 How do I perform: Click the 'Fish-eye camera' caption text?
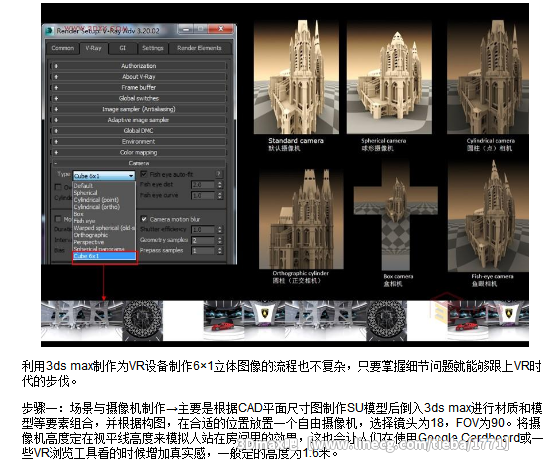tap(492, 276)
